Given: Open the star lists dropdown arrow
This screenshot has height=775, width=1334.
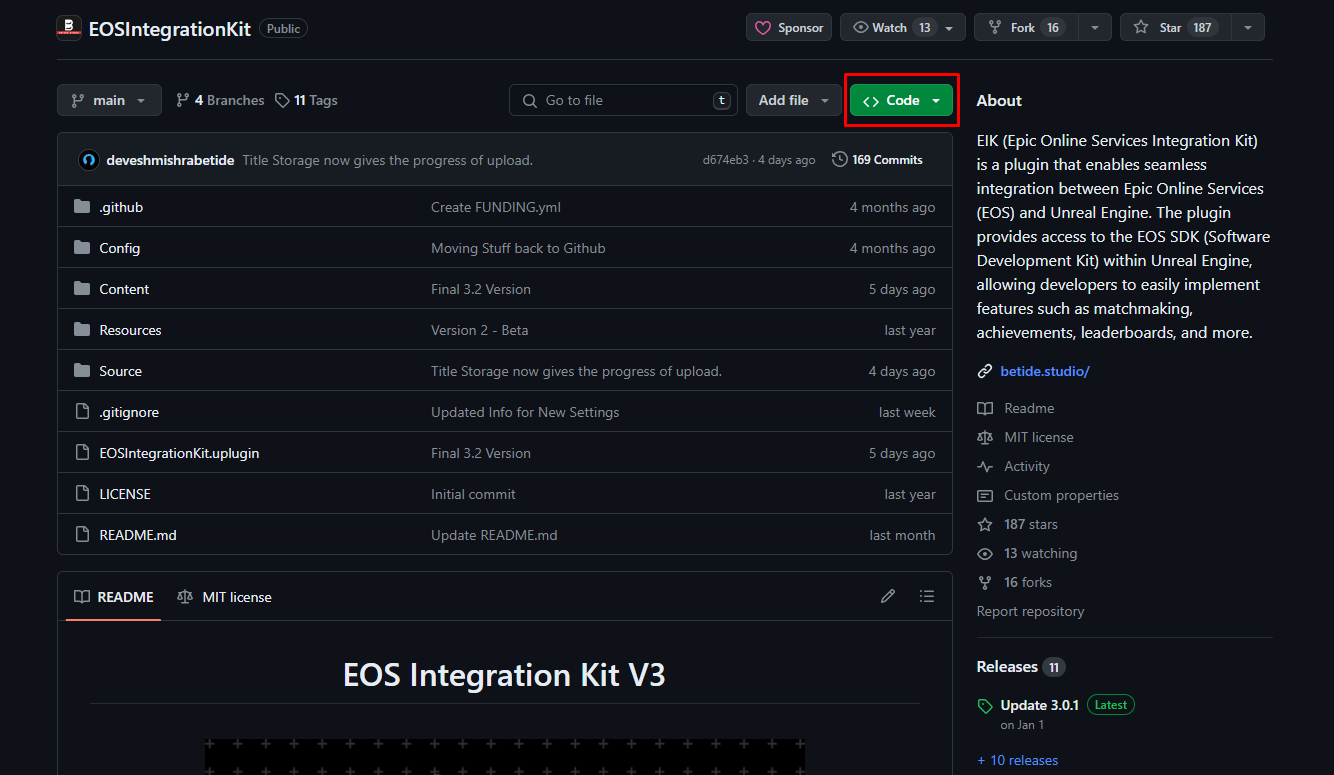Looking at the screenshot, I should pos(1247,28).
